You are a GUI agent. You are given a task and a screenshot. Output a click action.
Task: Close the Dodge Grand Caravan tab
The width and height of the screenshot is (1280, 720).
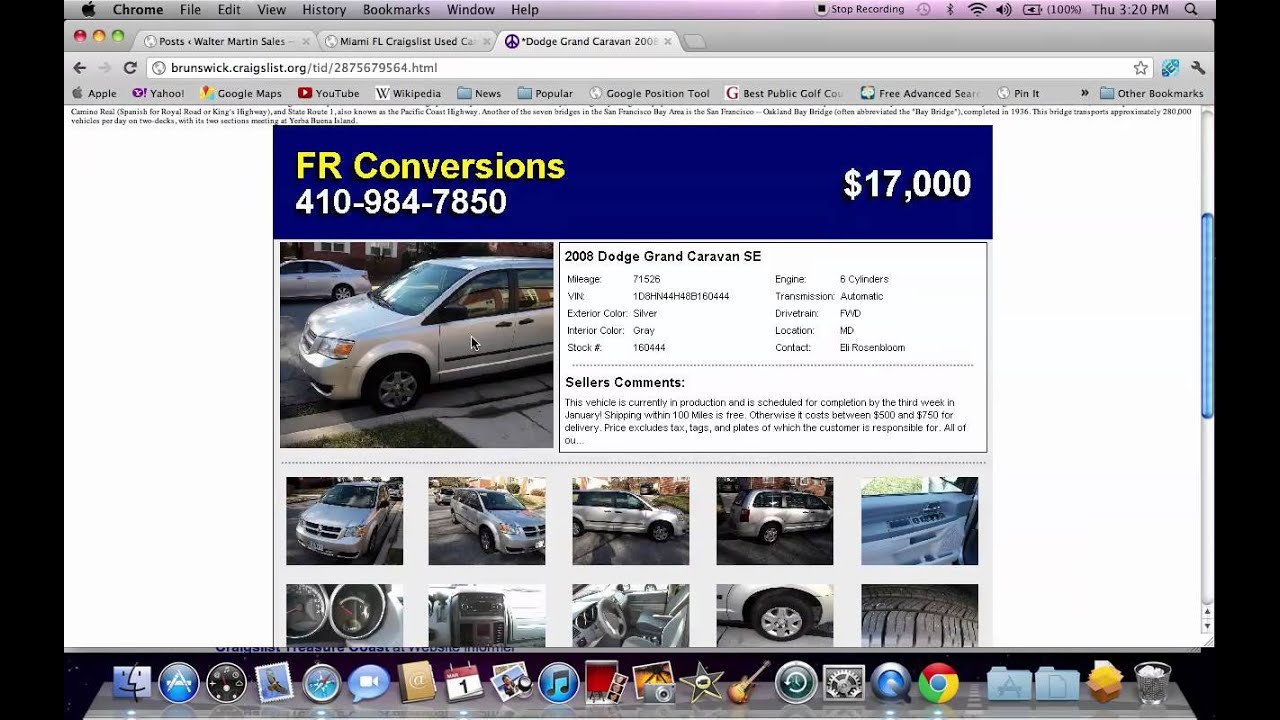(667, 42)
